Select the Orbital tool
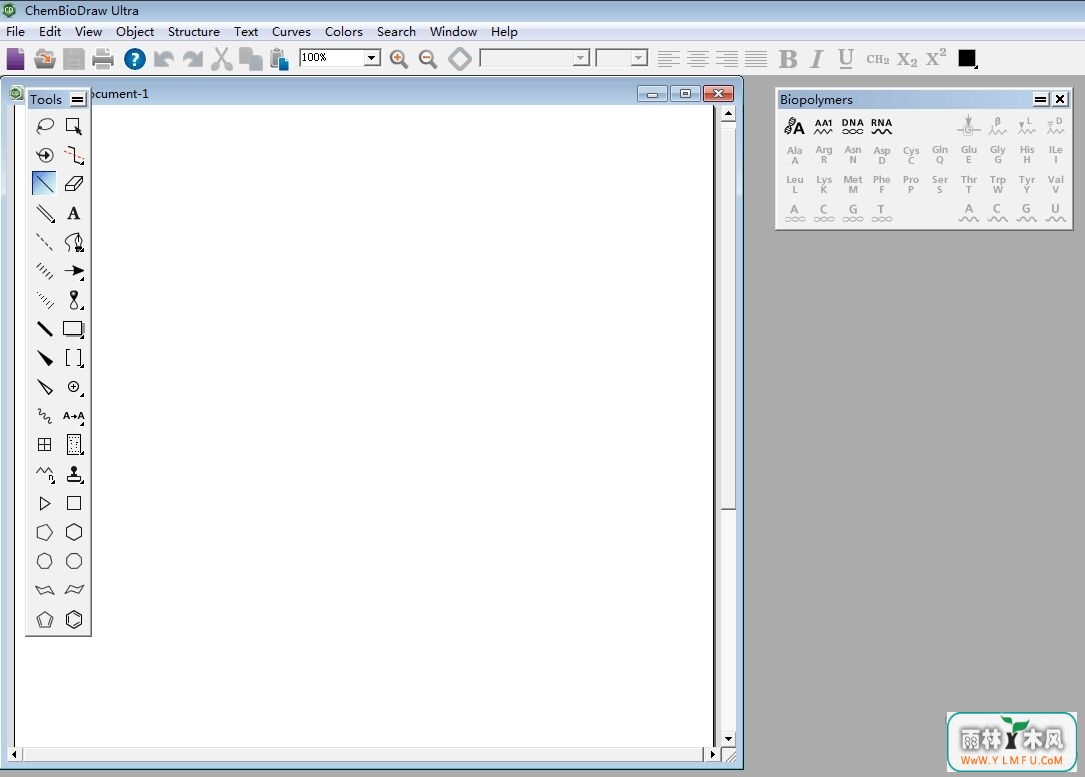 [x=74, y=300]
